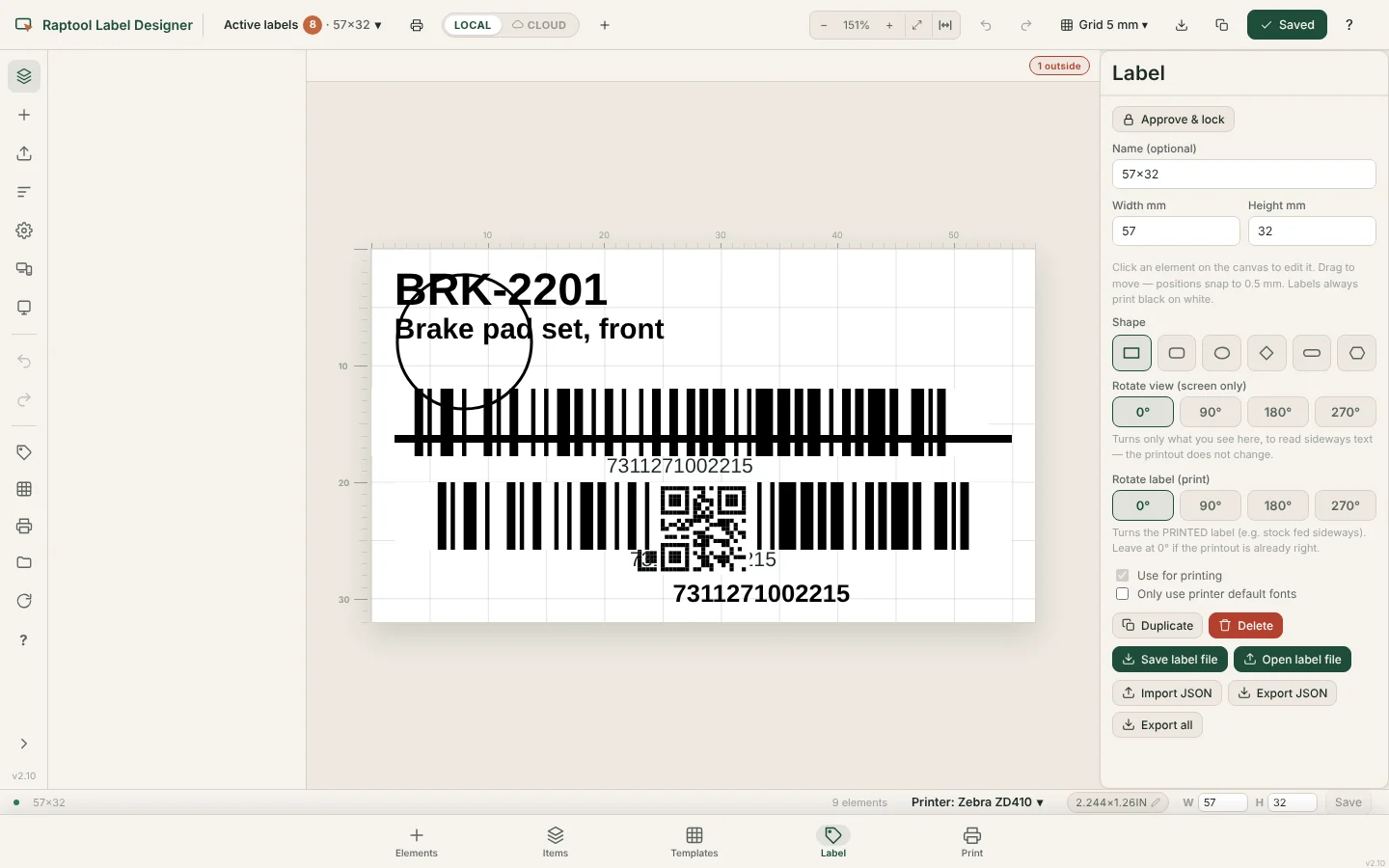Set rotate view to 90°

point(1211,412)
